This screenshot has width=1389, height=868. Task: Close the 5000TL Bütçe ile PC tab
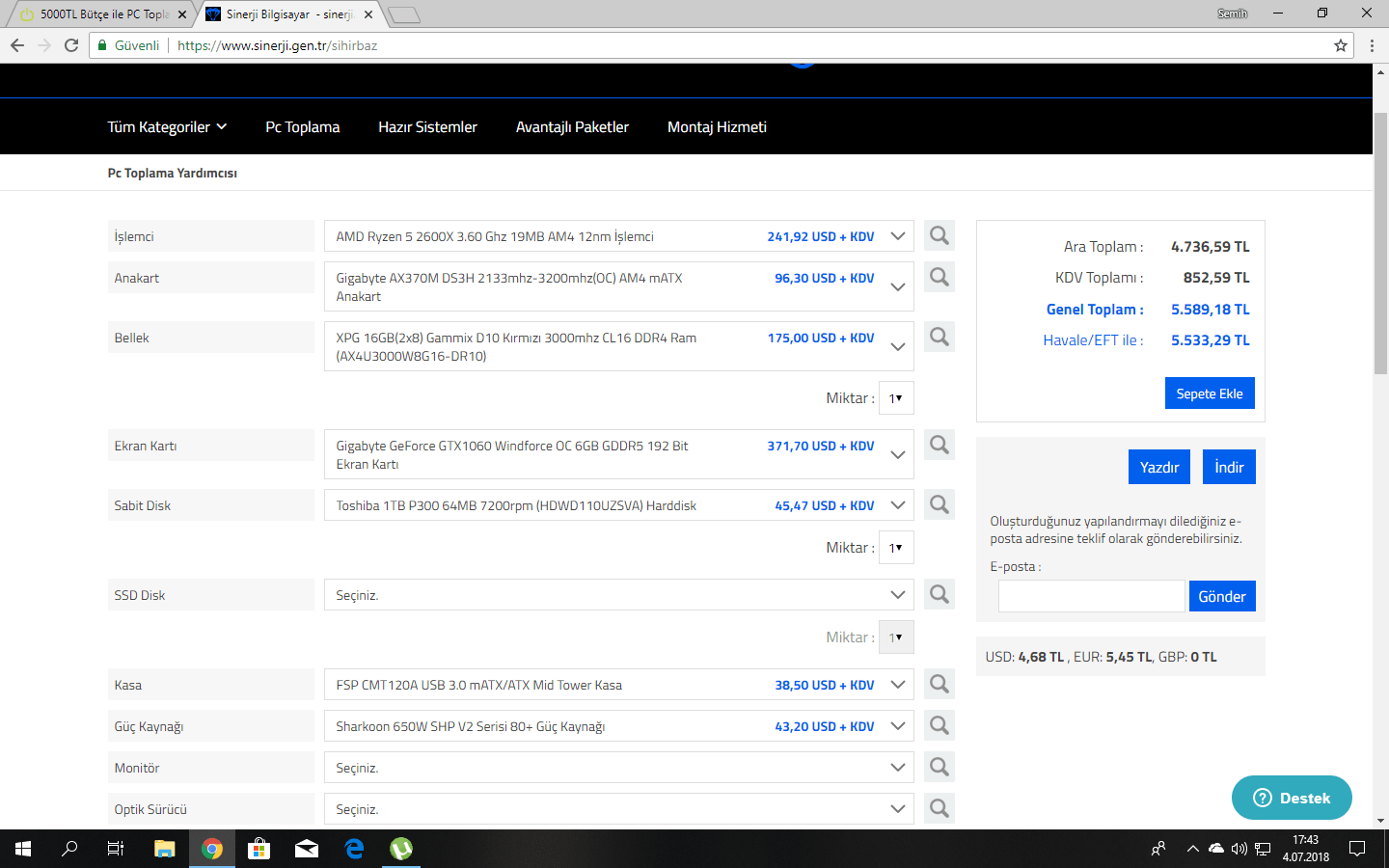click(x=182, y=14)
